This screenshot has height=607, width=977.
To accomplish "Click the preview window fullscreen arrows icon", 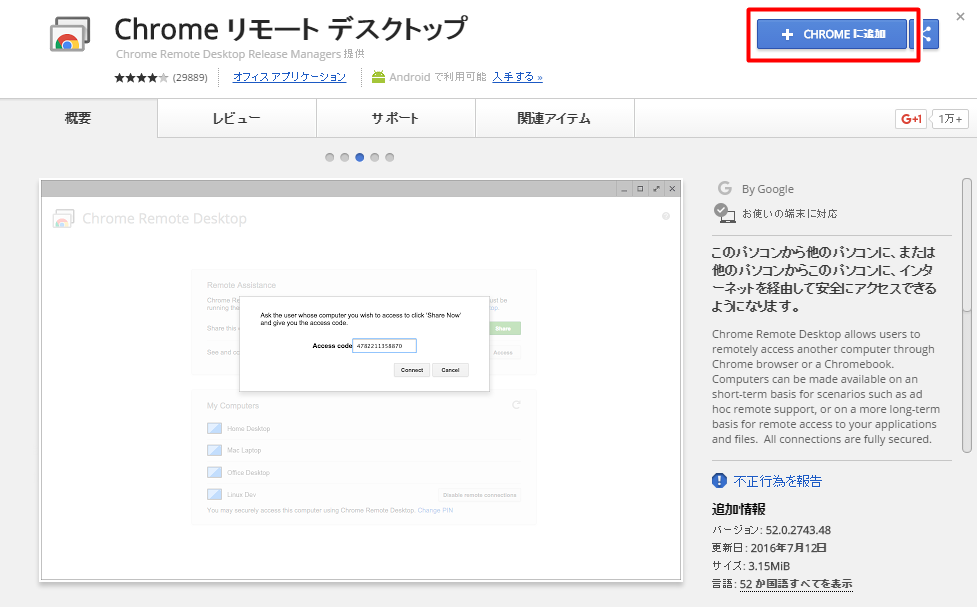I will coord(656,189).
